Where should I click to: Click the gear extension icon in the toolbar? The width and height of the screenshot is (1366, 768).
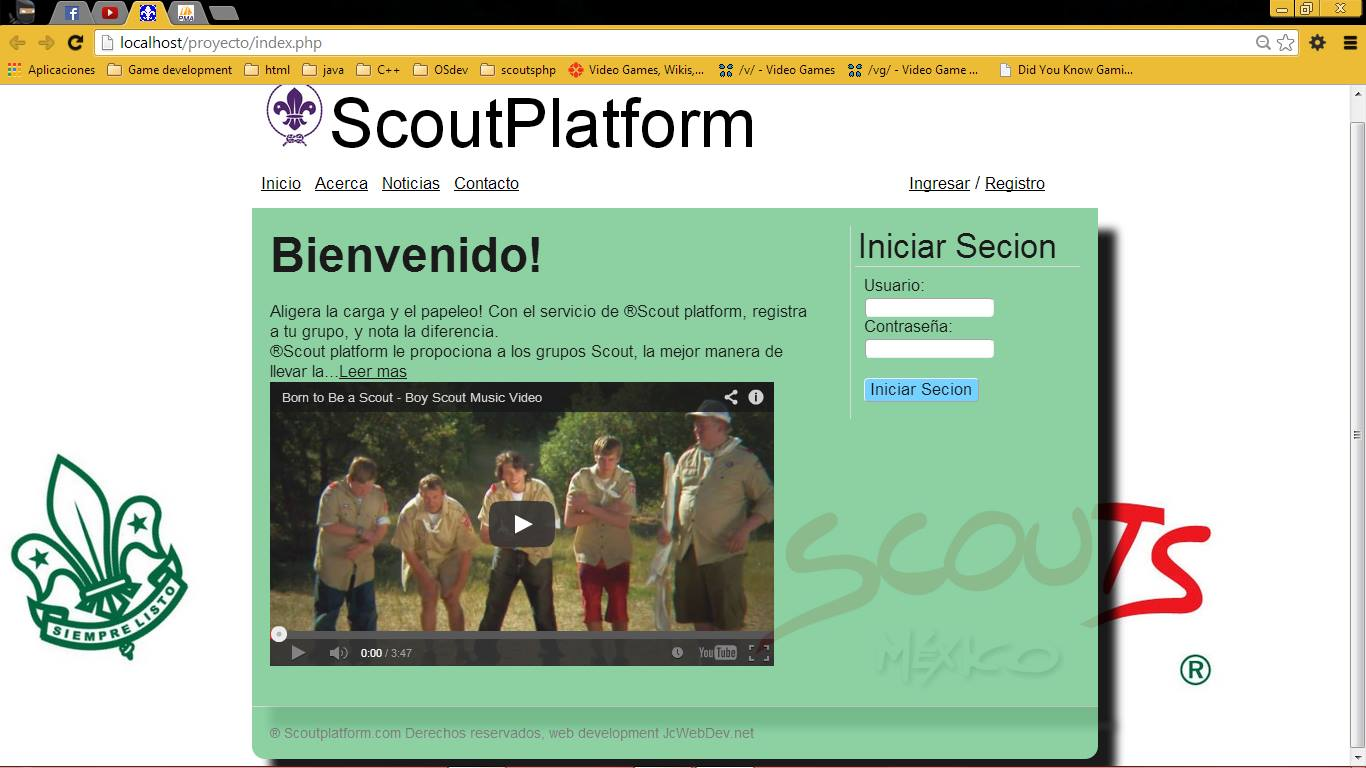(x=1318, y=42)
